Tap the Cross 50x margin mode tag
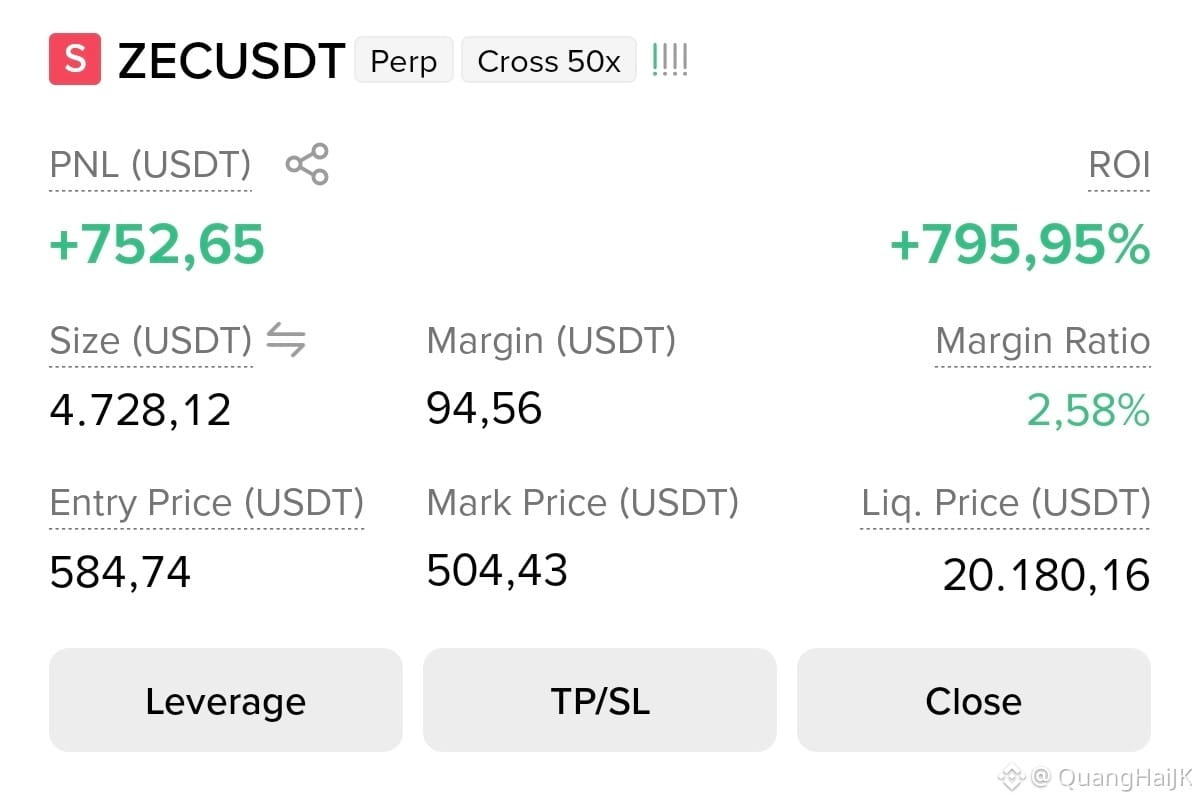 549,61
